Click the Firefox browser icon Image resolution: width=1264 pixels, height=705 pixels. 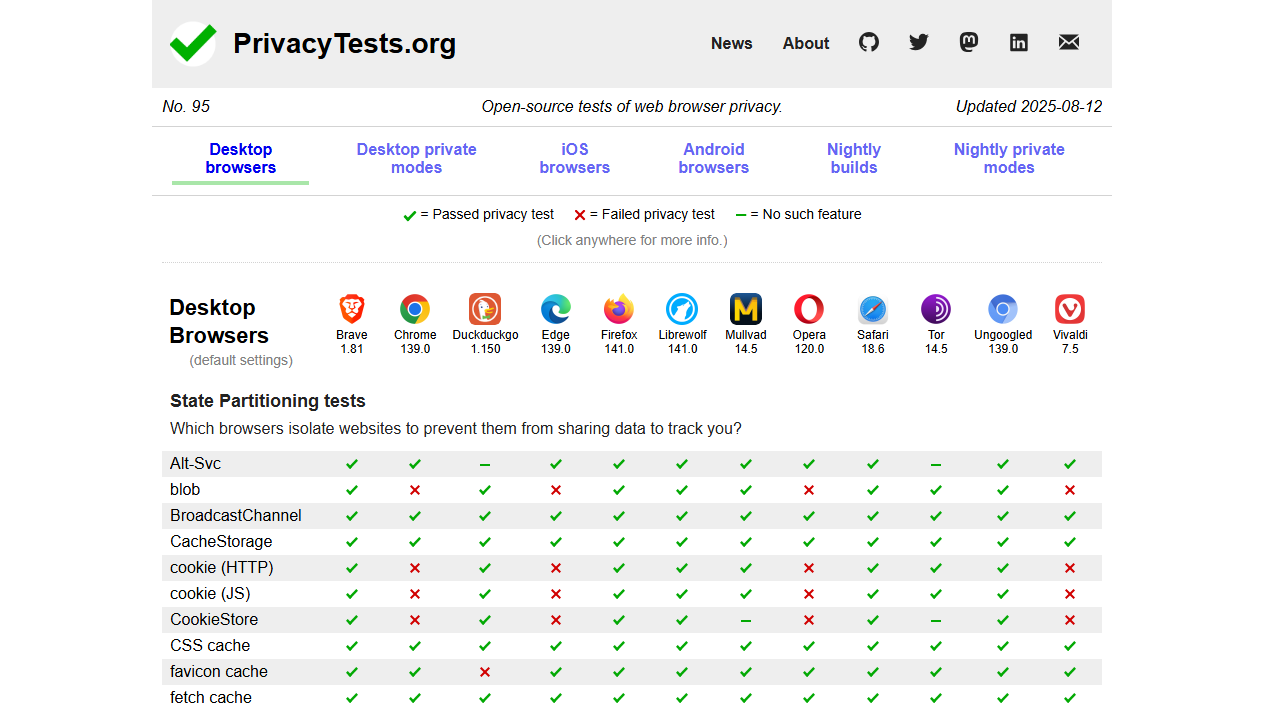coord(618,307)
